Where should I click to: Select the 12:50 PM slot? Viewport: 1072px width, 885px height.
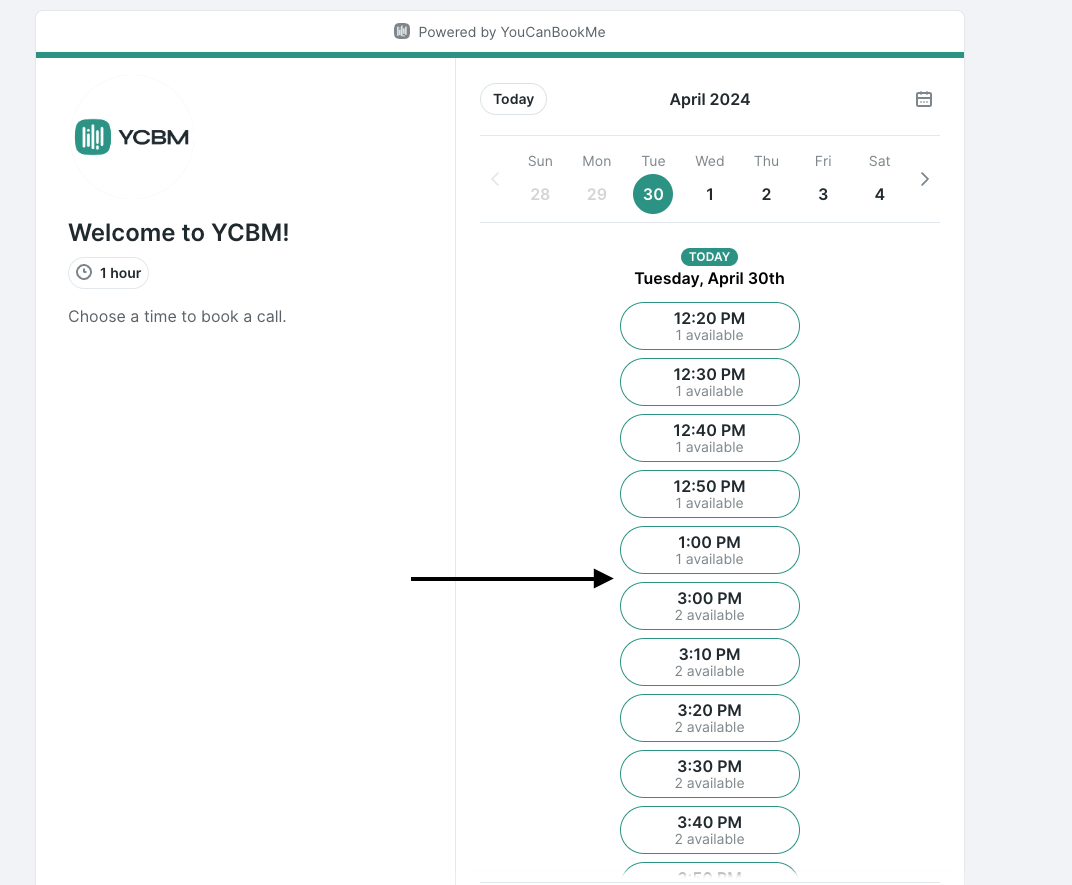pyautogui.click(x=710, y=494)
